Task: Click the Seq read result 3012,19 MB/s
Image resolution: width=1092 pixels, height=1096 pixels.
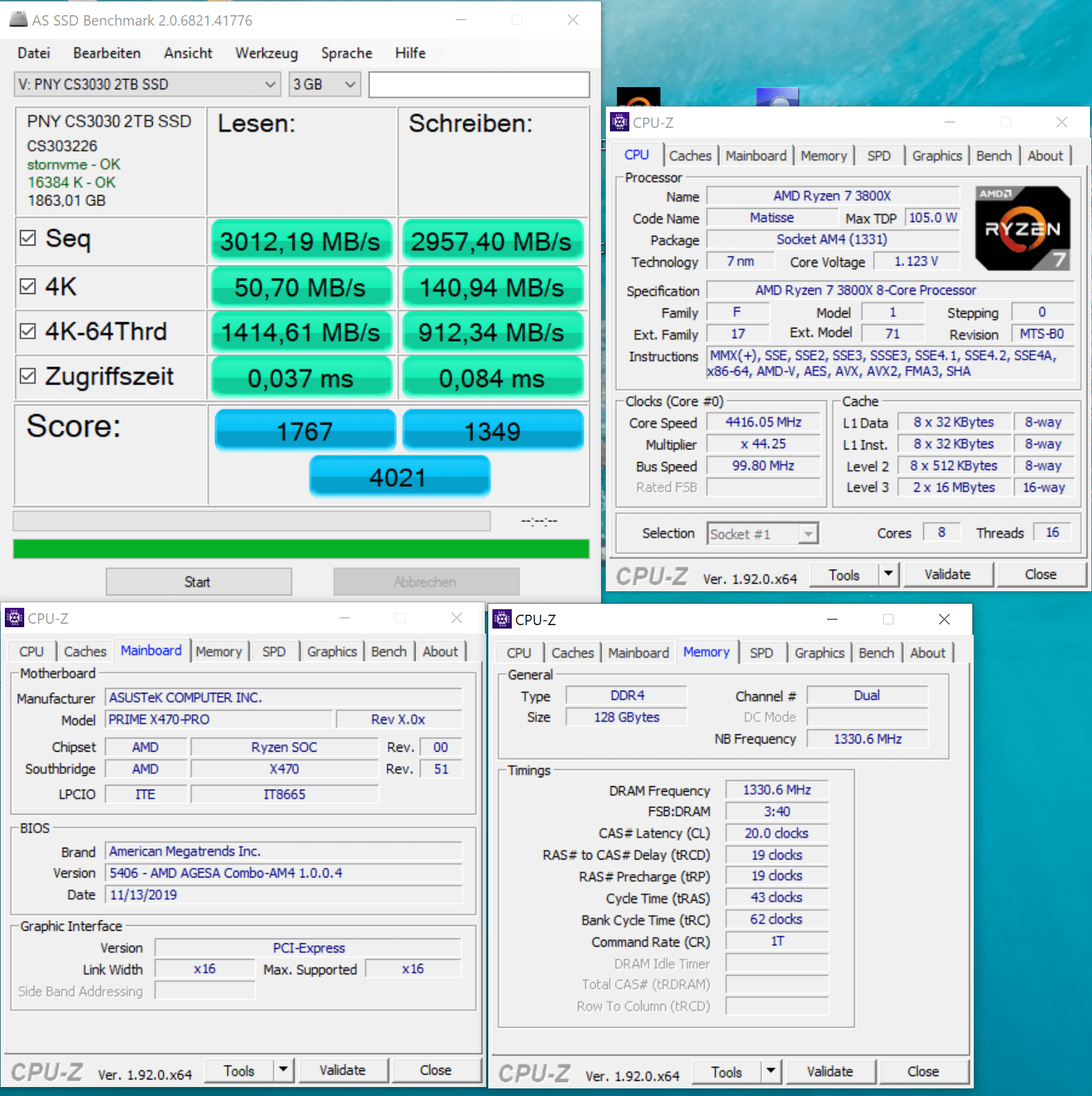Action: [300, 241]
